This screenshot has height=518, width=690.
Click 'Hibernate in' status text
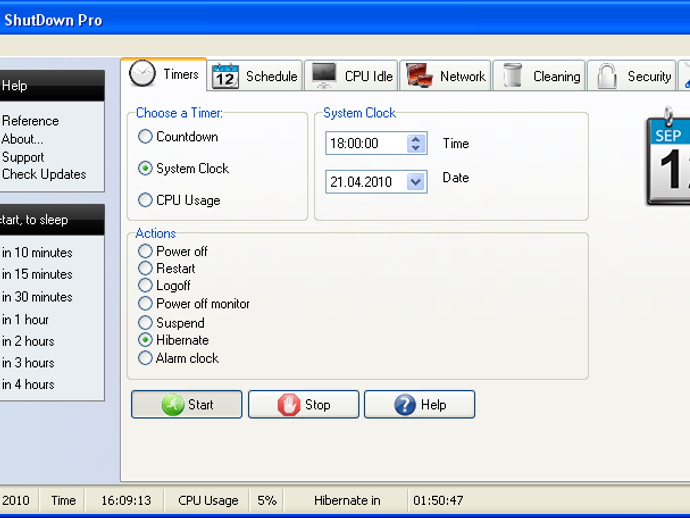click(x=347, y=500)
